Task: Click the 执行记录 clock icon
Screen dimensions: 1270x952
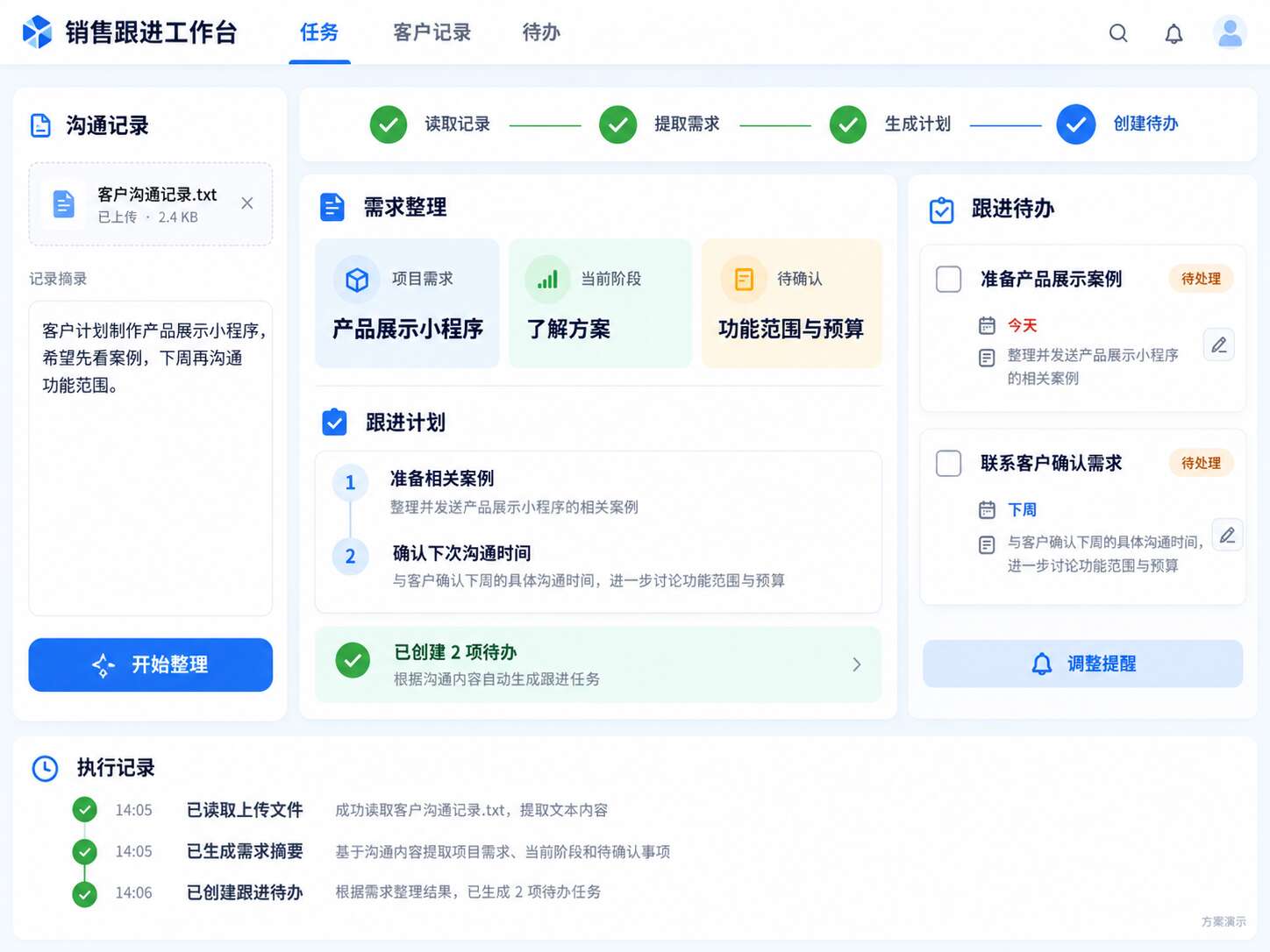Action: tap(45, 769)
